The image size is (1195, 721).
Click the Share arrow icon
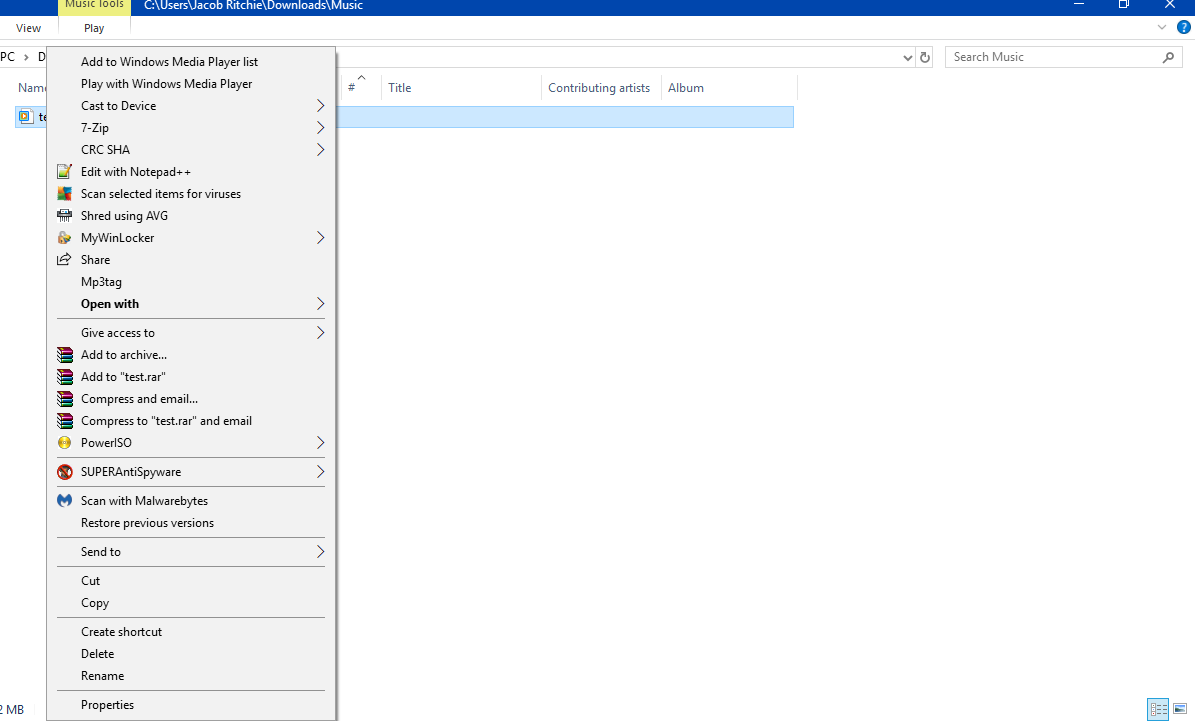click(x=65, y=260)
